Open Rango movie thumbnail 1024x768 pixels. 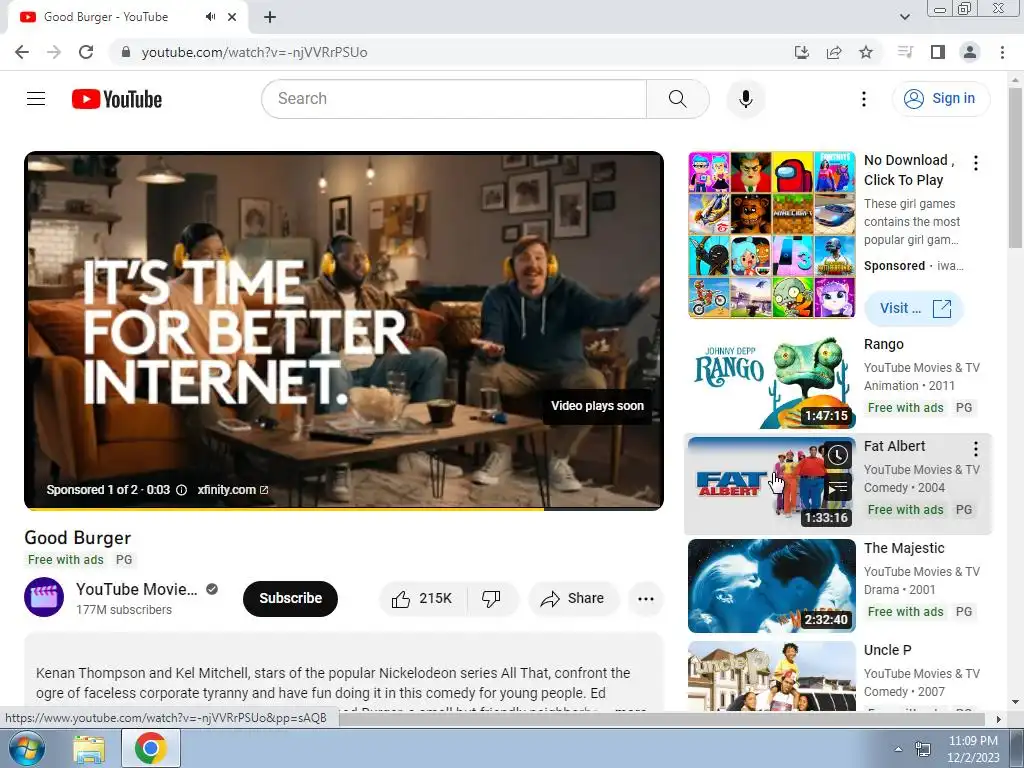point(771,382)
